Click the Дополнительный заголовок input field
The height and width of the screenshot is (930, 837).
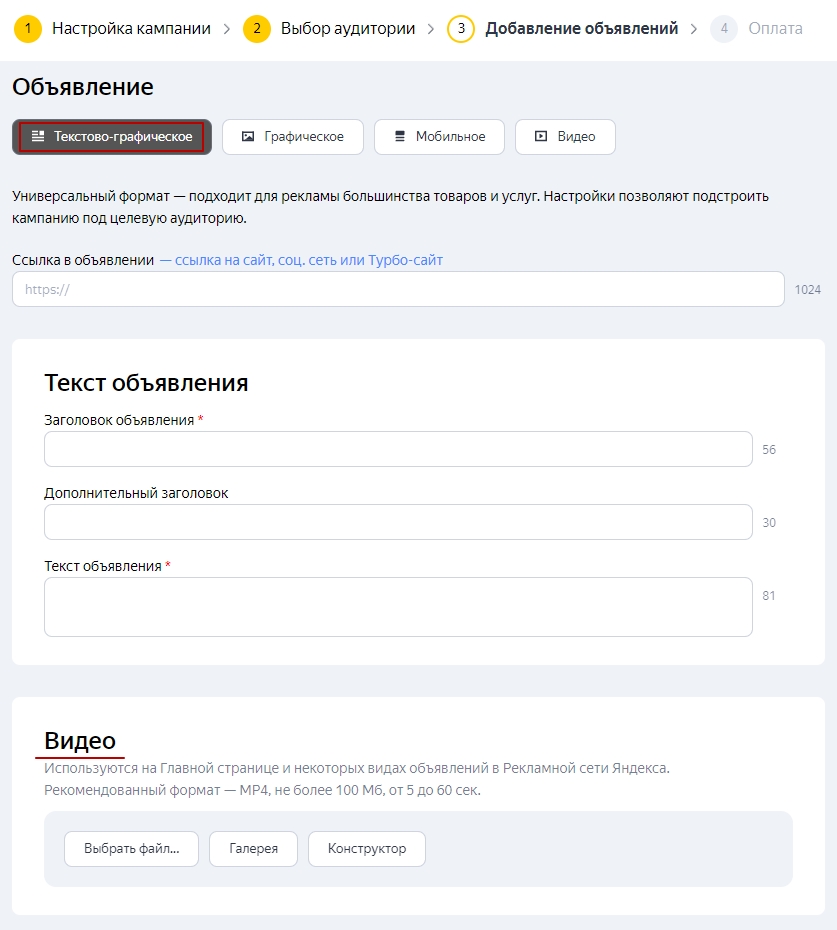[x=398, y=522]
